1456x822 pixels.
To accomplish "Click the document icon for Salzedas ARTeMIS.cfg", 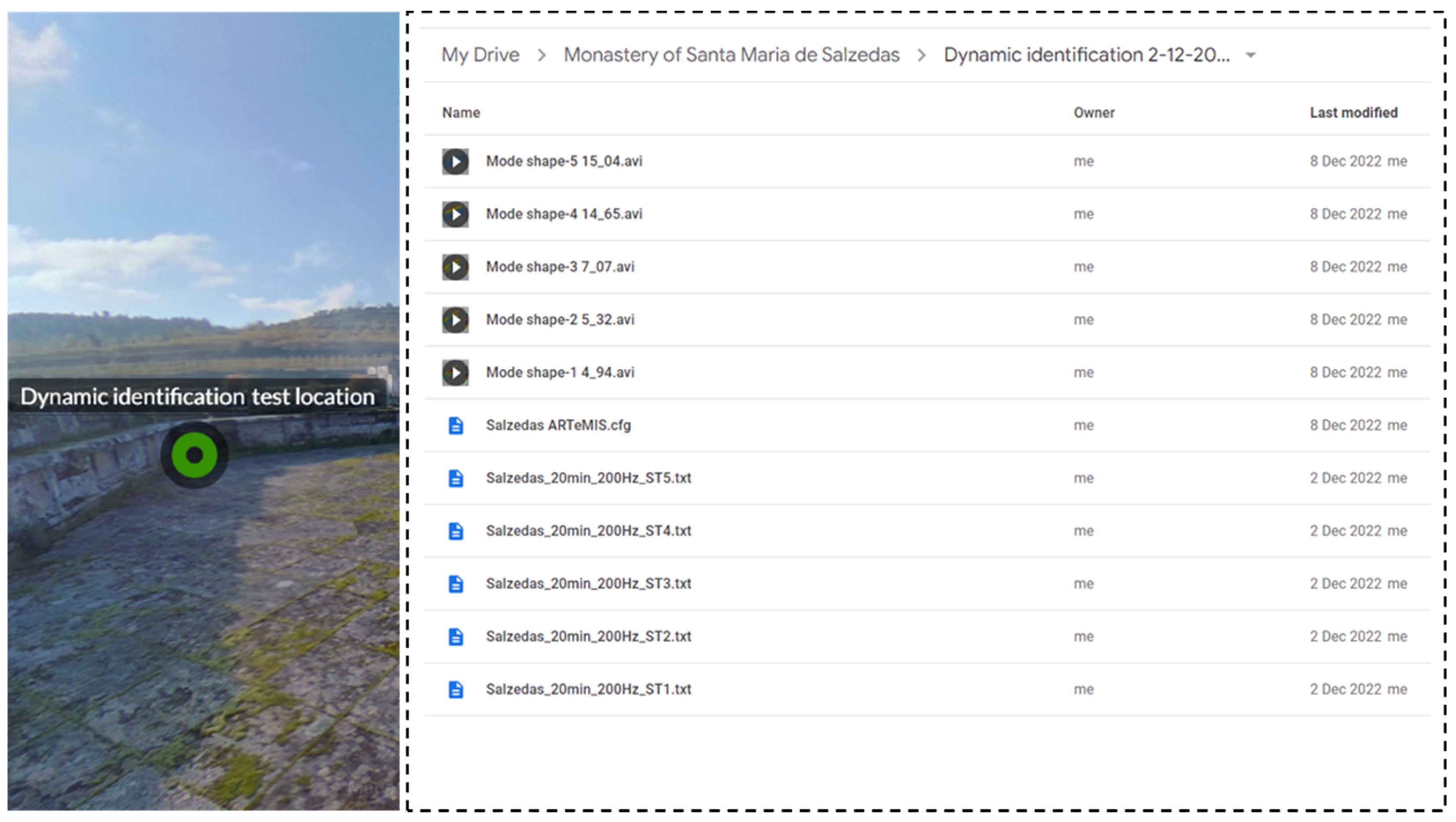I will click(x=456, y=426).
